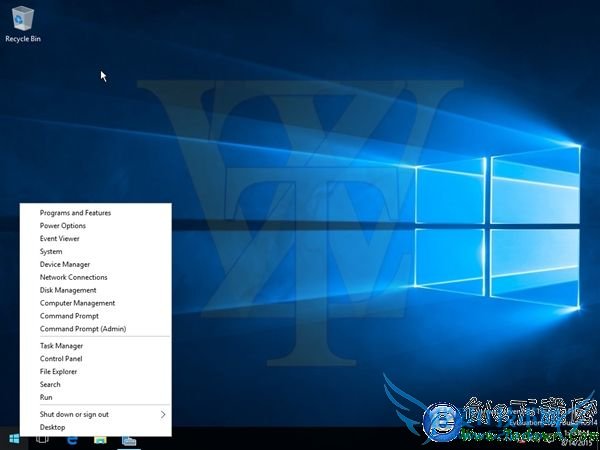The image size is (600, 450).
Task: Launch Computer Management
Action: [x=96, y=303]
